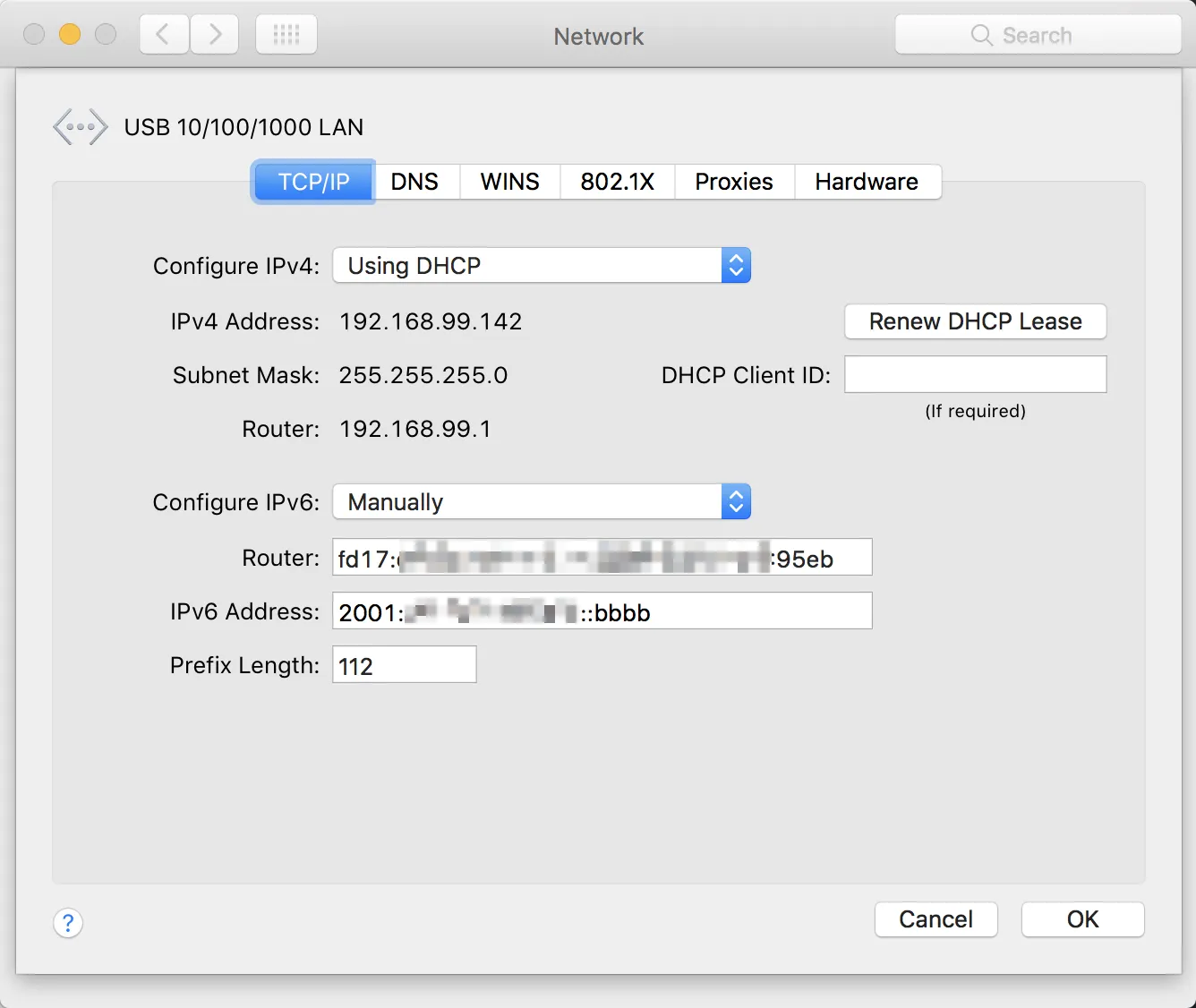Edit the Prefix Length field

pyautogui.click(x=405, y=664)
